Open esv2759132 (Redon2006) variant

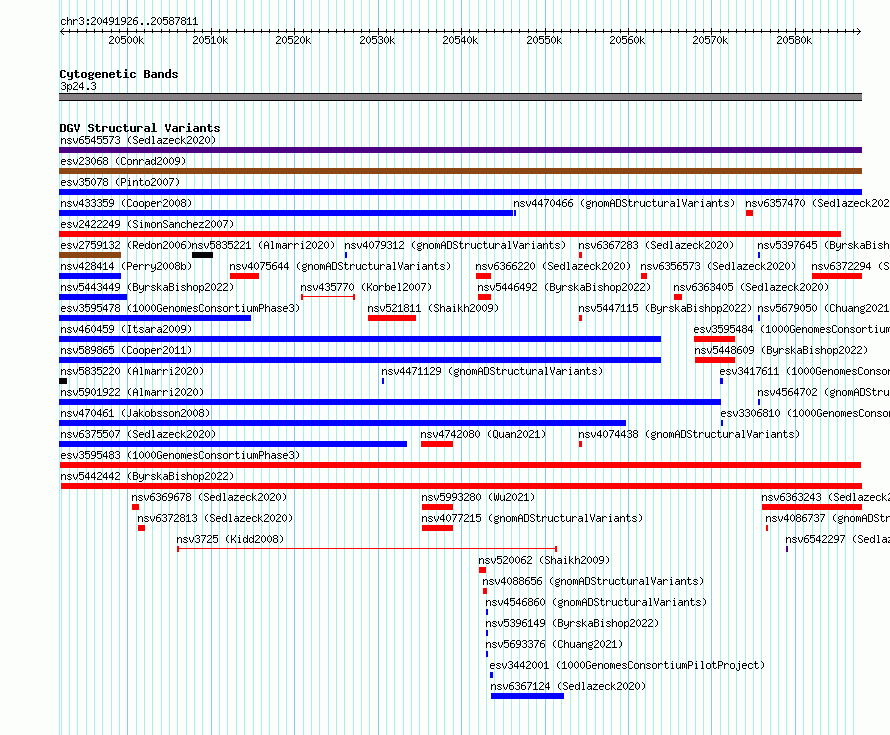(126, 245)
